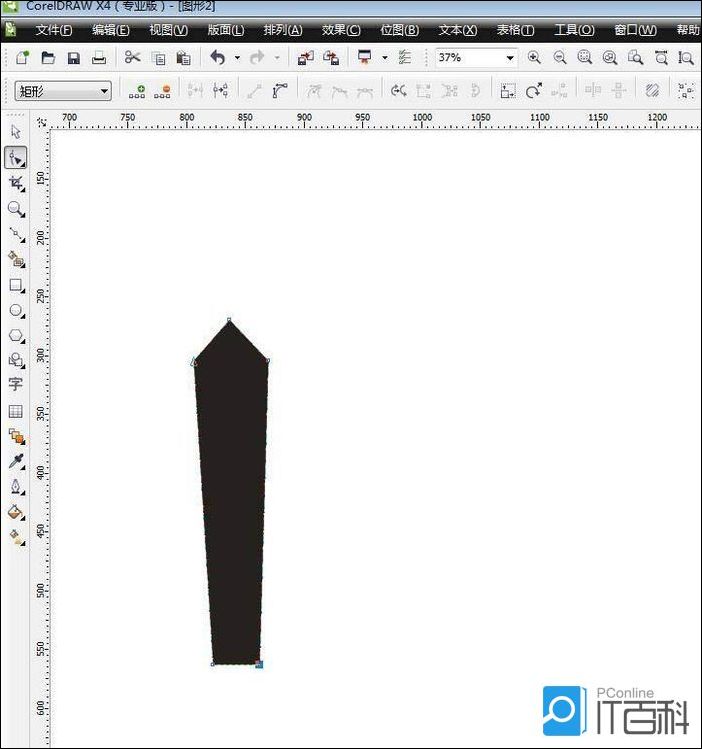Click the 37% zoom level field

click(x=469, y=58)
